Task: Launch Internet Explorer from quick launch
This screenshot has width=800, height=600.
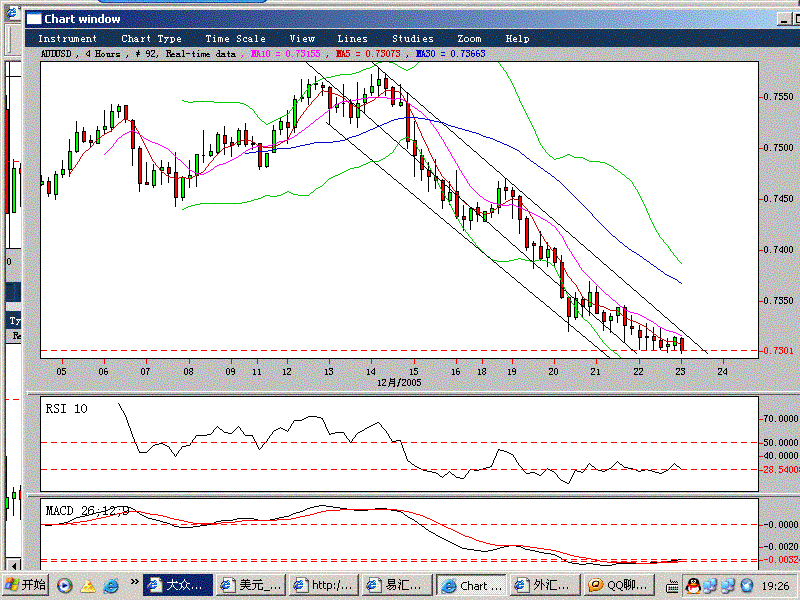Action: (x=110, y=586)
